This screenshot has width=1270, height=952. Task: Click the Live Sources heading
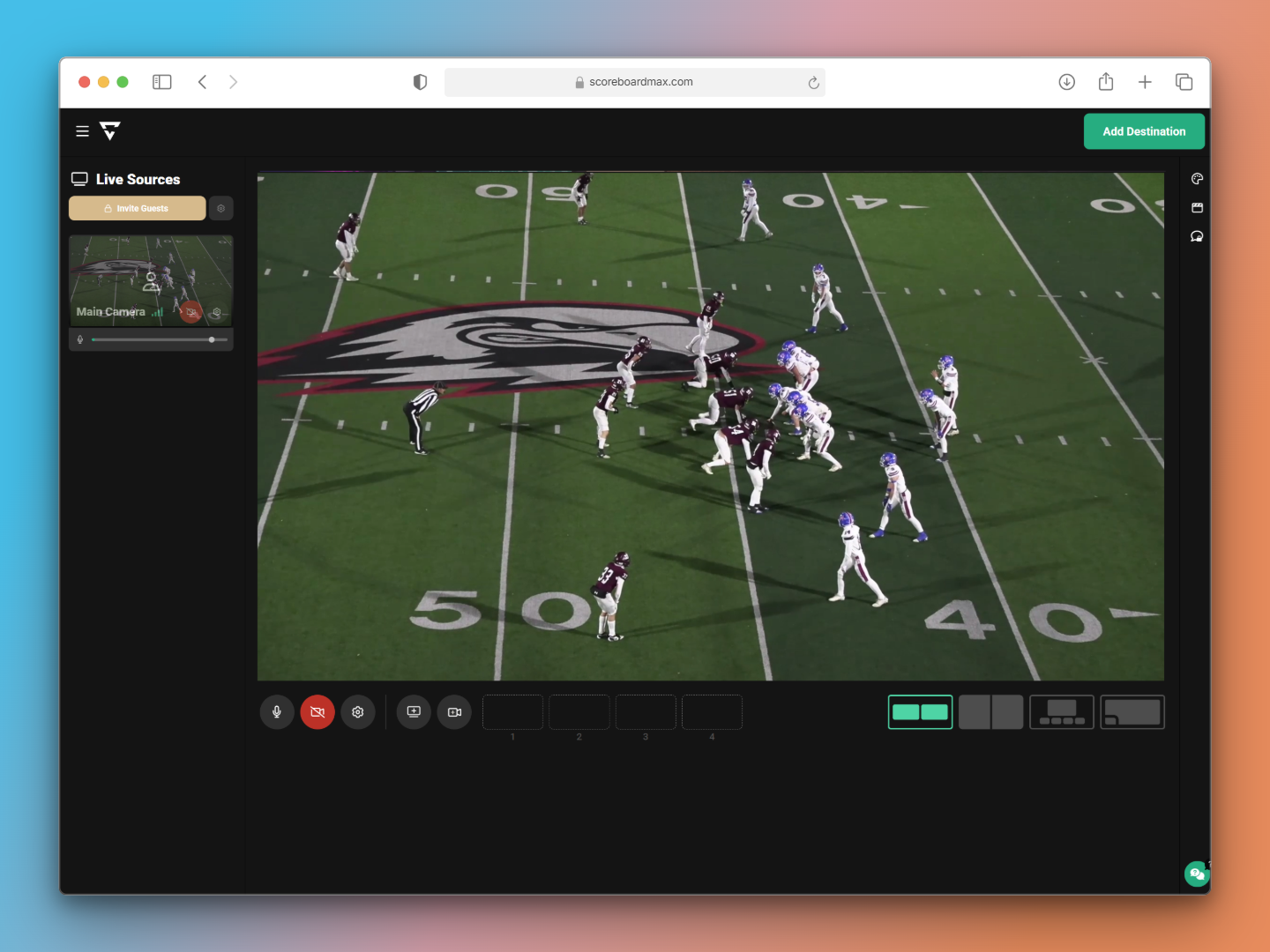tap(138, 179)
